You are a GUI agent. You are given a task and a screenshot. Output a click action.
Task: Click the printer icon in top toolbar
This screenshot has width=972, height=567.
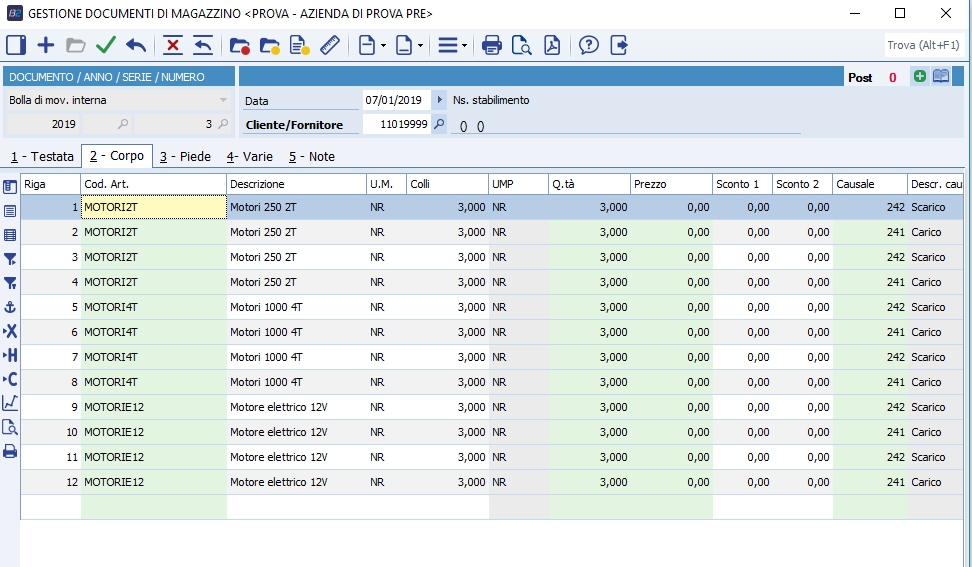(491, 45)
